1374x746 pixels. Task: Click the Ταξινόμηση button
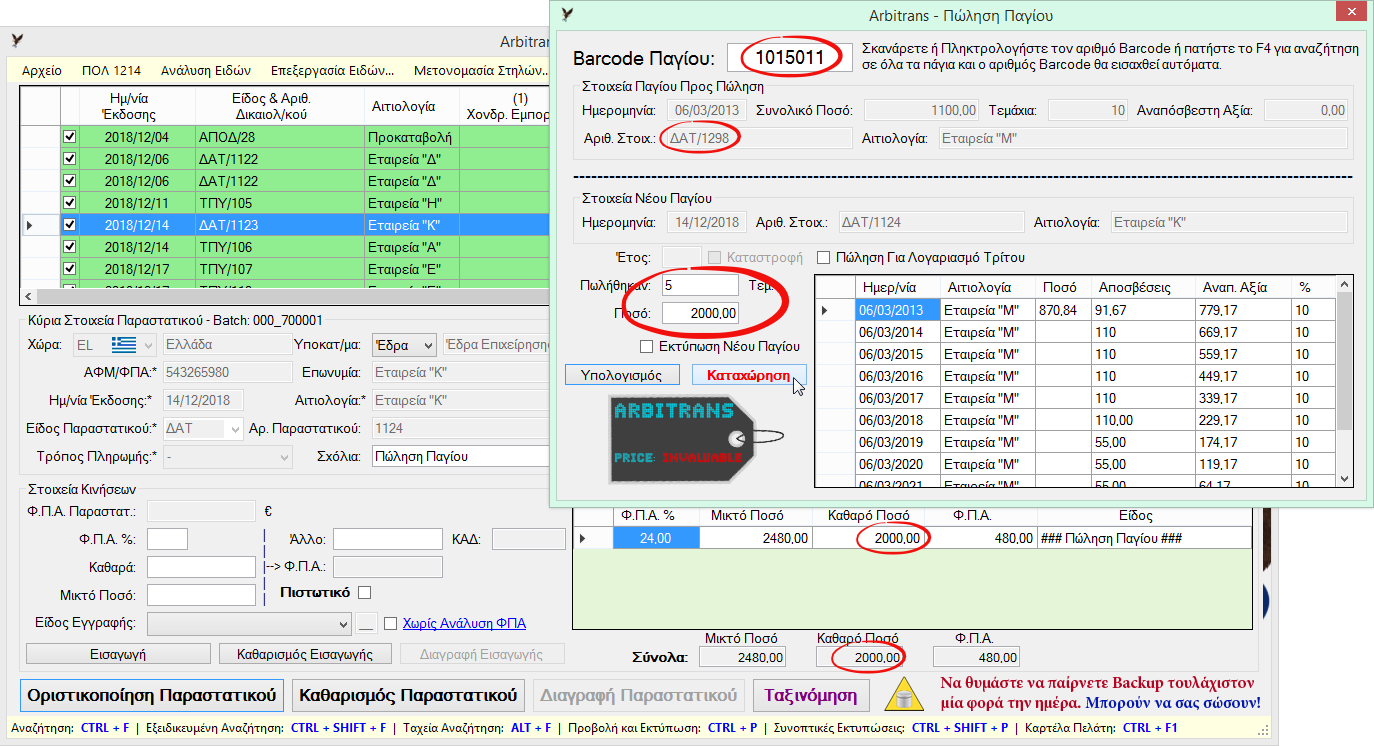811,694
